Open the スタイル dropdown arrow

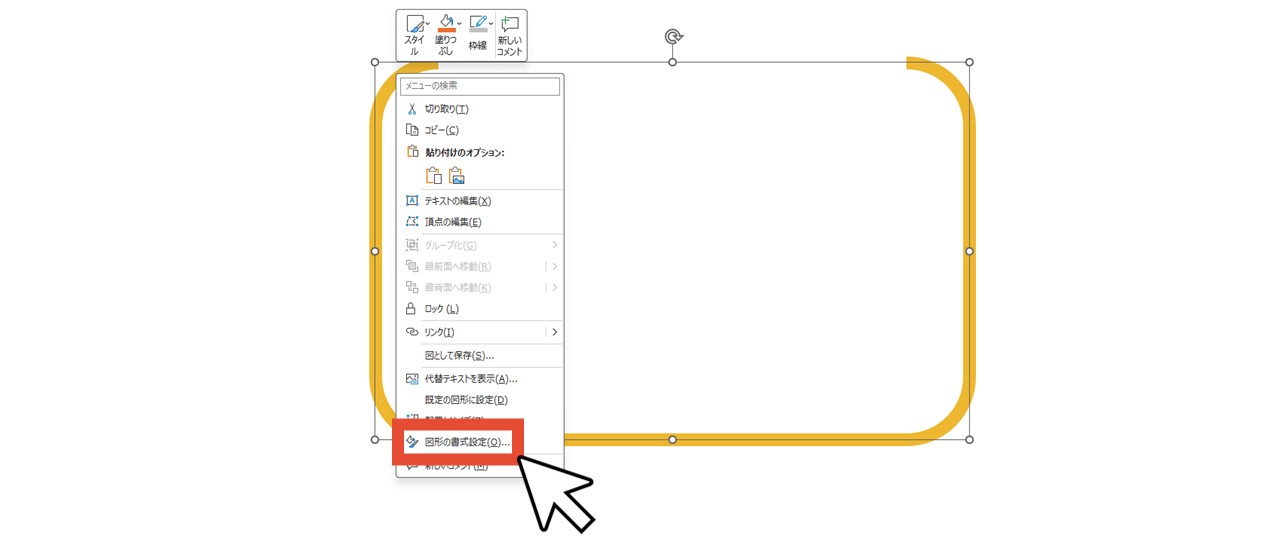[x=428, y=23]
